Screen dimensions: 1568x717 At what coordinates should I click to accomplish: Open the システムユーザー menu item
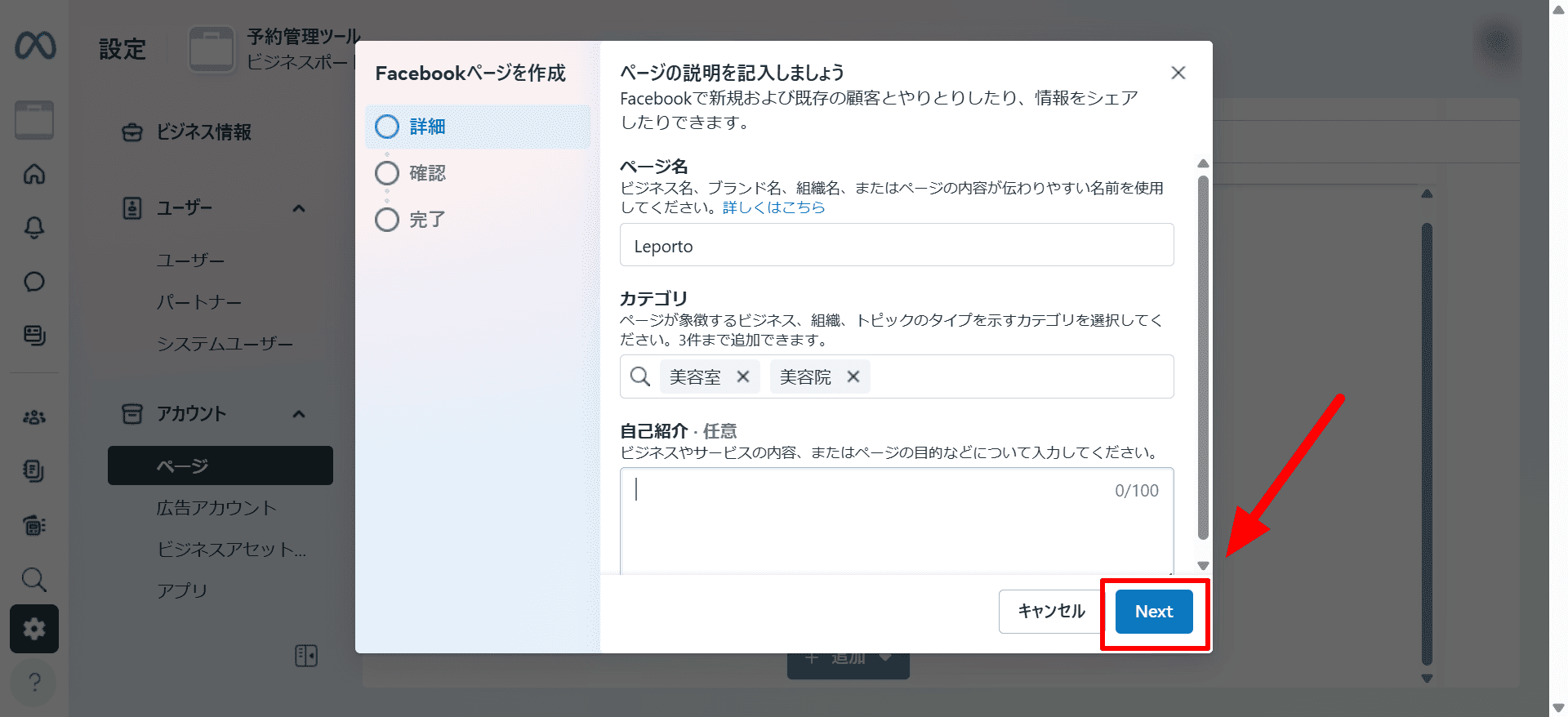click(x=225, y=344)
